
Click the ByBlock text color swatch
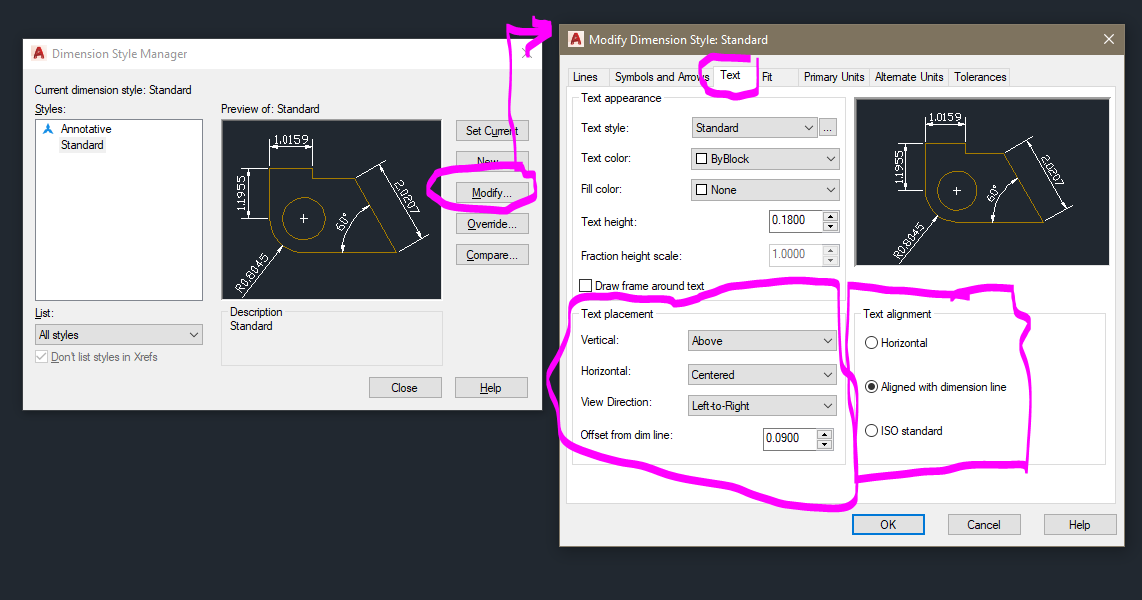(703, 158)
